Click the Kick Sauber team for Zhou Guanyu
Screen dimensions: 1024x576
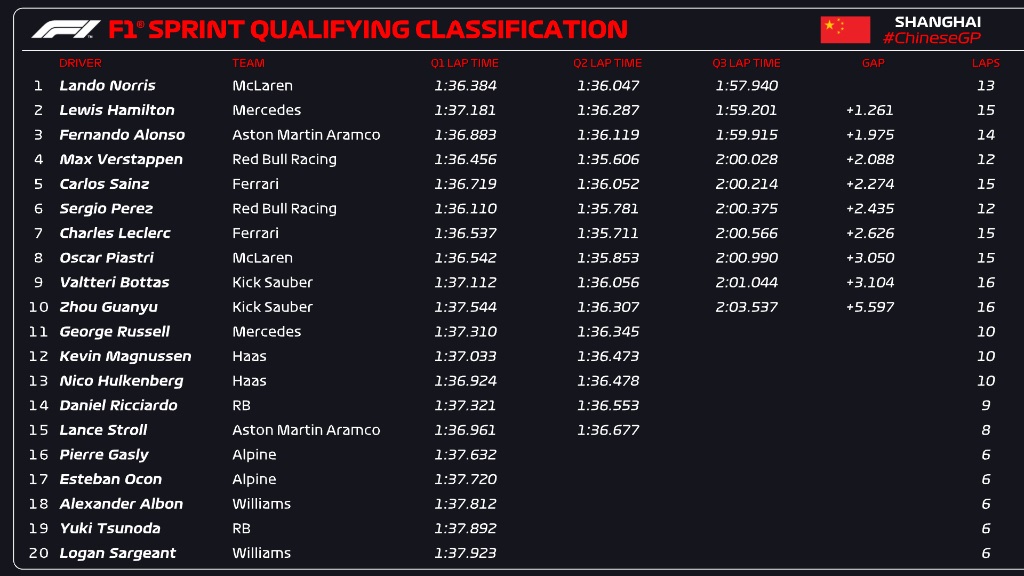point(272,307)
